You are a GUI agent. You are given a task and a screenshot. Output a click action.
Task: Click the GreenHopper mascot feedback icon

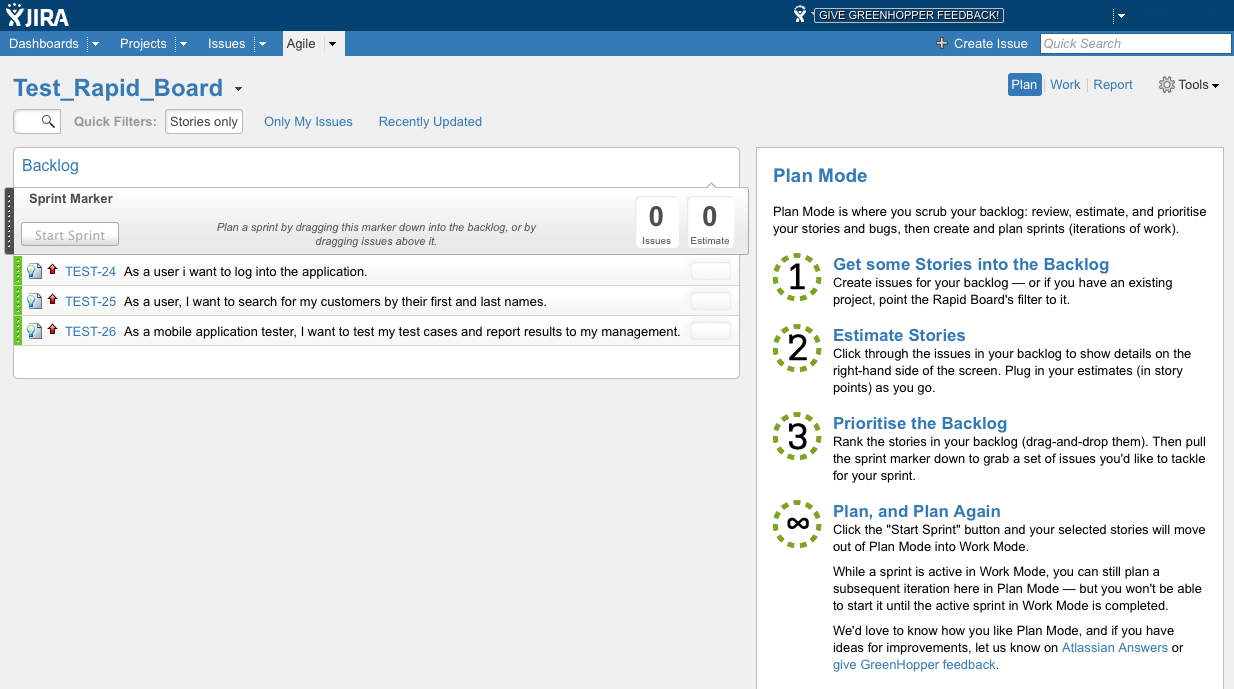click(800, 14)
